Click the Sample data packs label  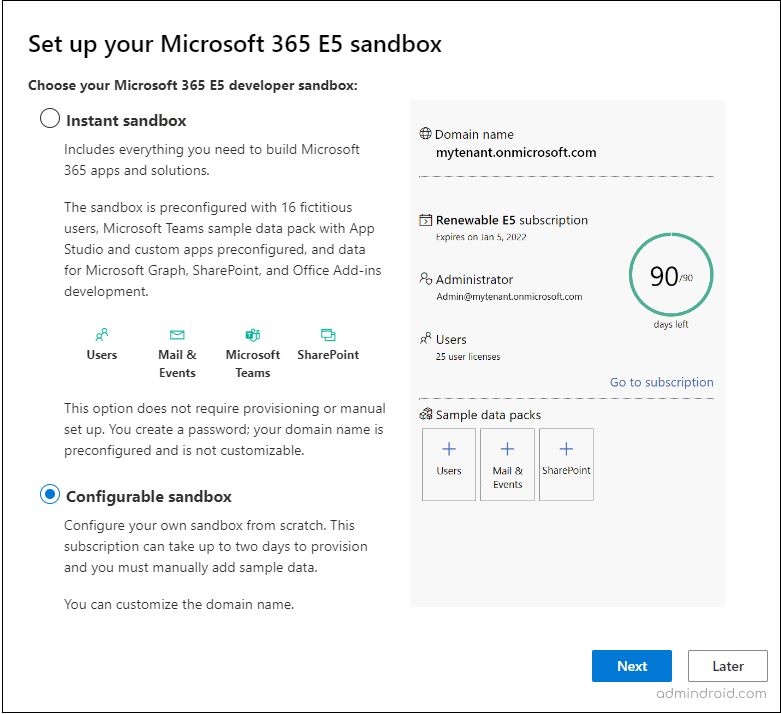point(488,415)
